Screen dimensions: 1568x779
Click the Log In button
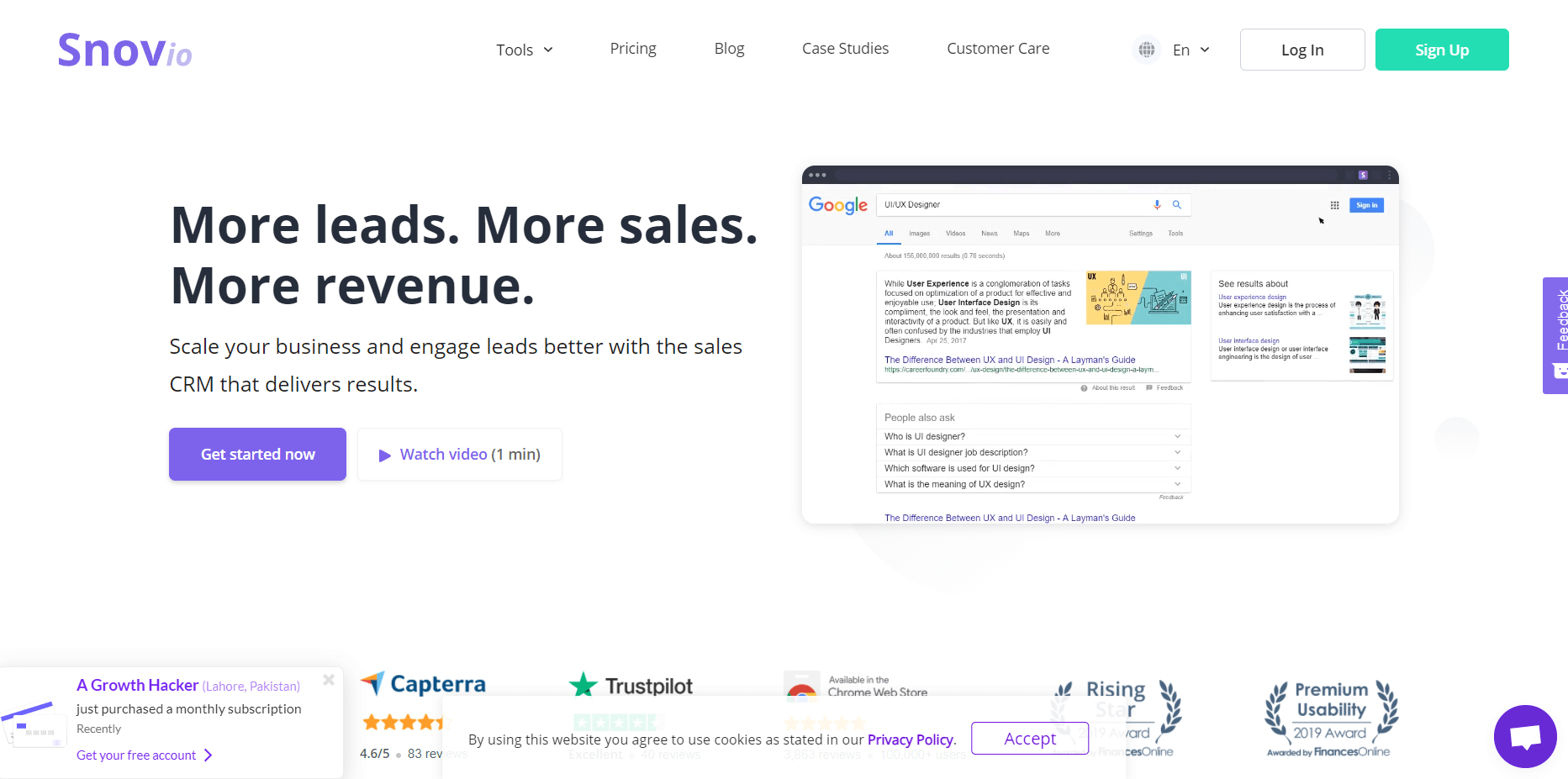pos(1302,50)
